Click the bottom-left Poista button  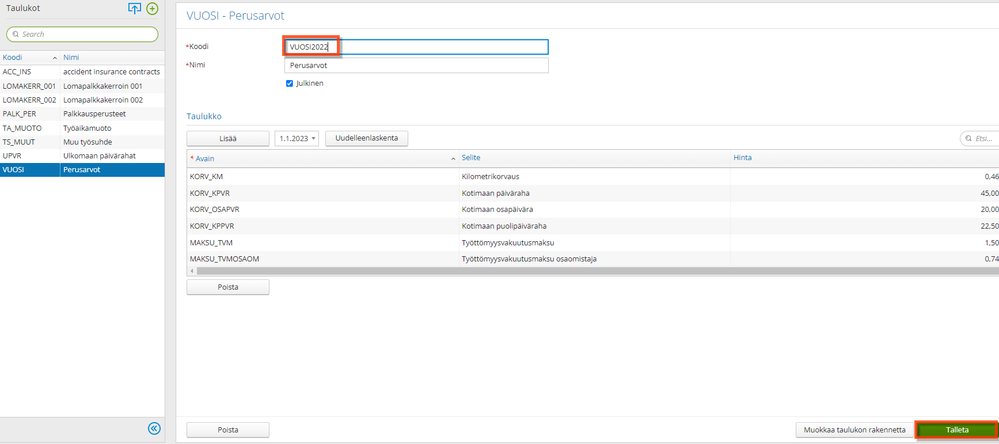click(x=228, y=430)
